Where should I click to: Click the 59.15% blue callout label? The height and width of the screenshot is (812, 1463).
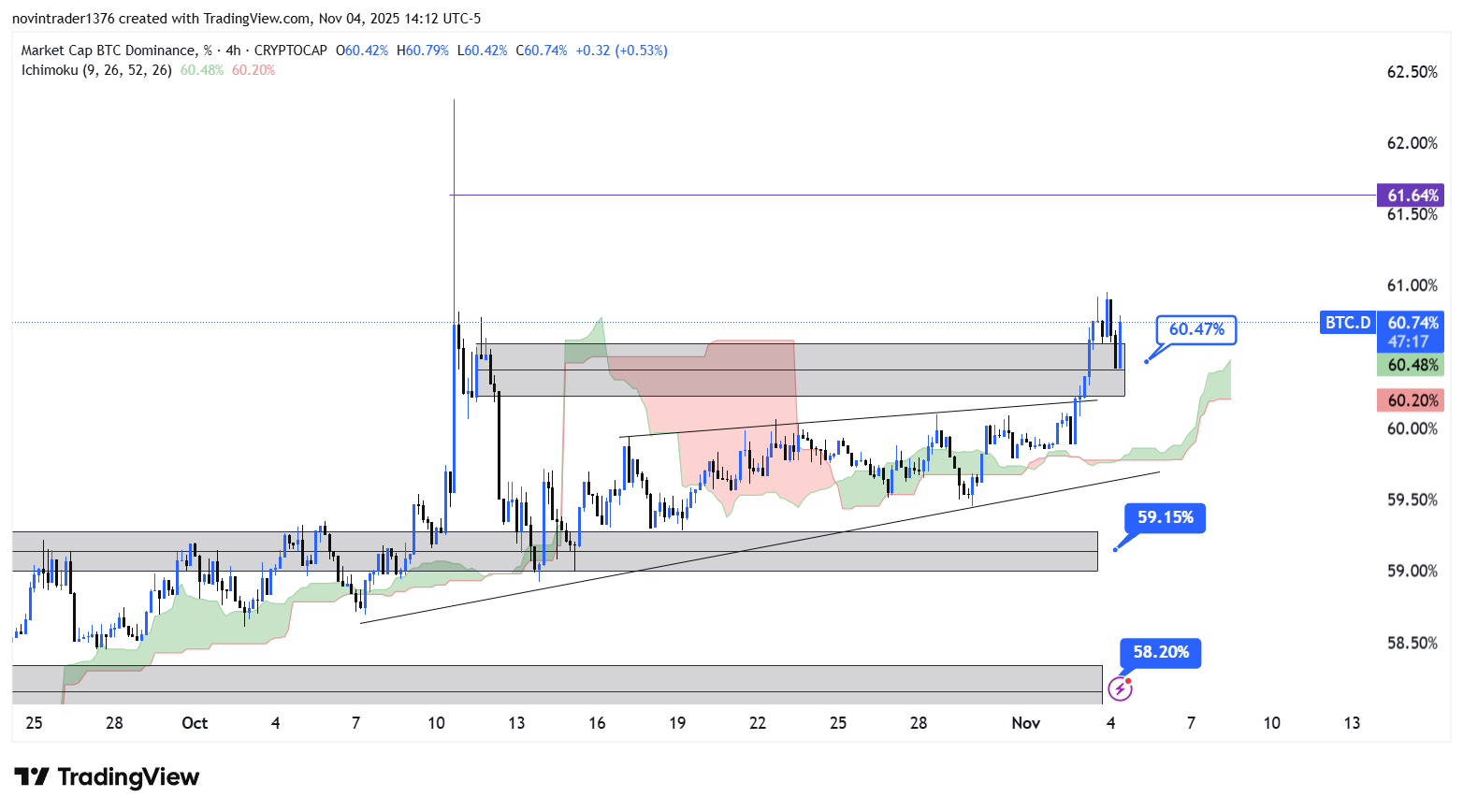pos(1165,517)
